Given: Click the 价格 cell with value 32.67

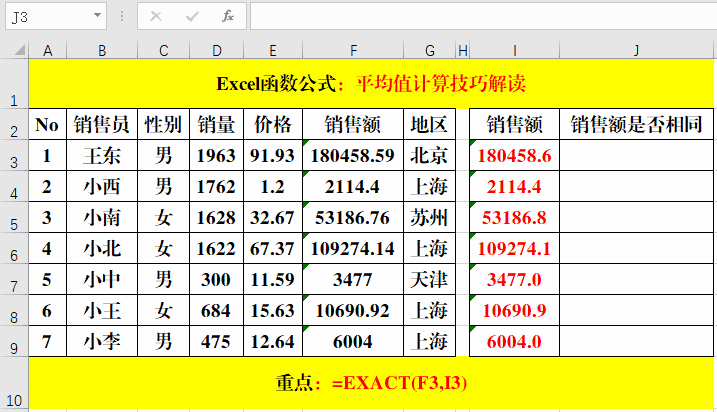Looking at the screenshot, I should click(273, 218).
